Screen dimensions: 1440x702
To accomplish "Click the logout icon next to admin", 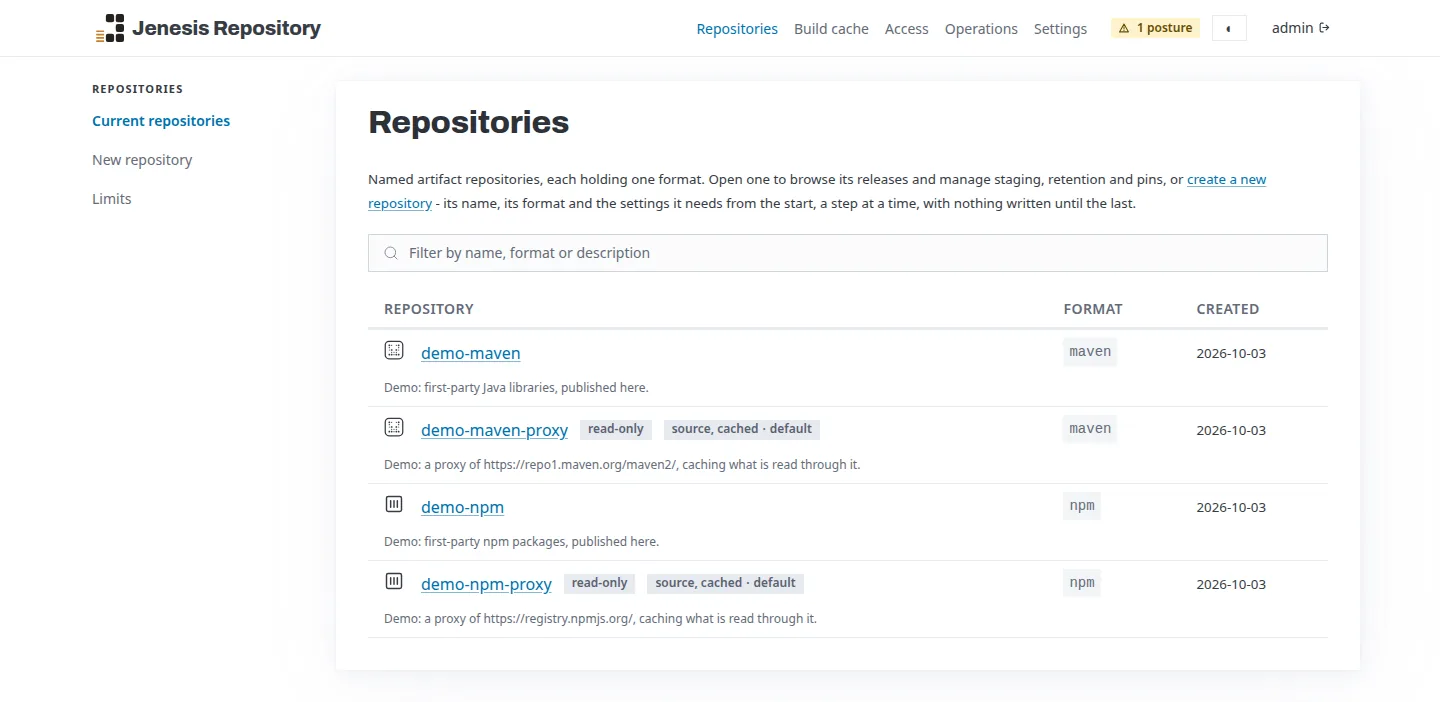I will [x=1325, y=28].
